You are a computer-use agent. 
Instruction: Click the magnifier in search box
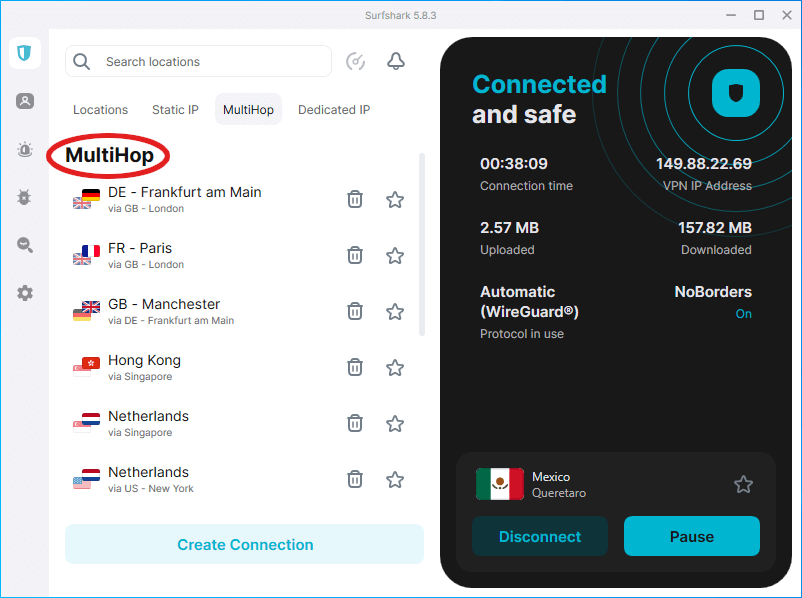(x=82, y=61)
